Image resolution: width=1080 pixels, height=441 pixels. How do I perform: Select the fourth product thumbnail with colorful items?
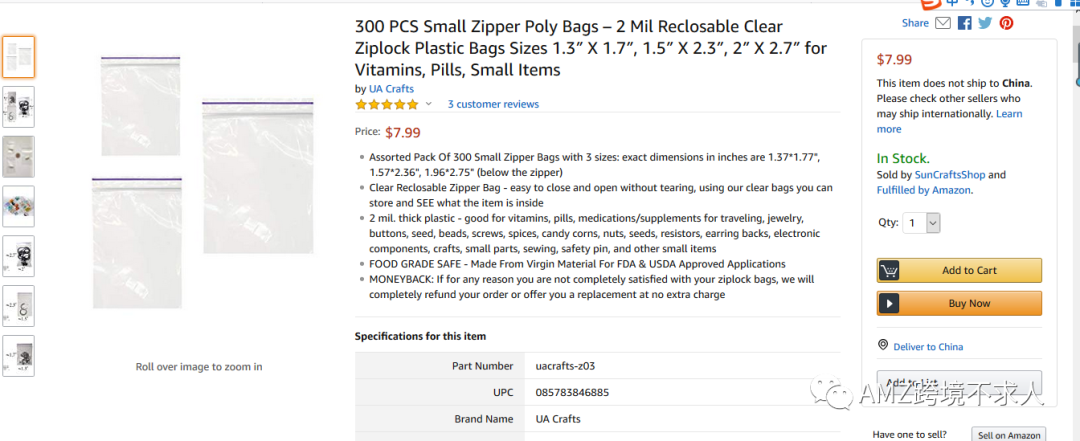click(18, 206)
